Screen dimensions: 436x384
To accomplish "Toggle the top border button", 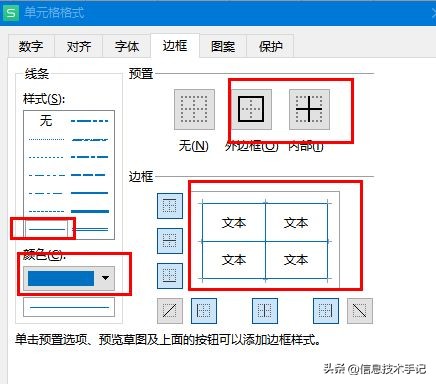I will 170,206.
